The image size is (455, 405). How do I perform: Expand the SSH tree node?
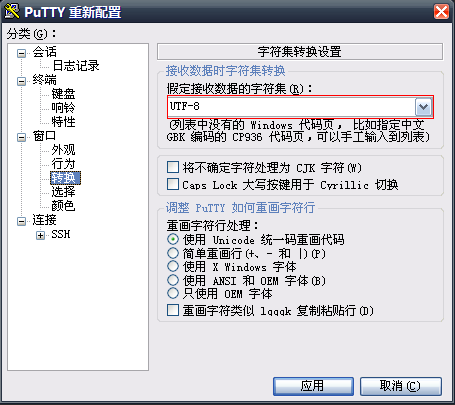[x=40, y=235]
